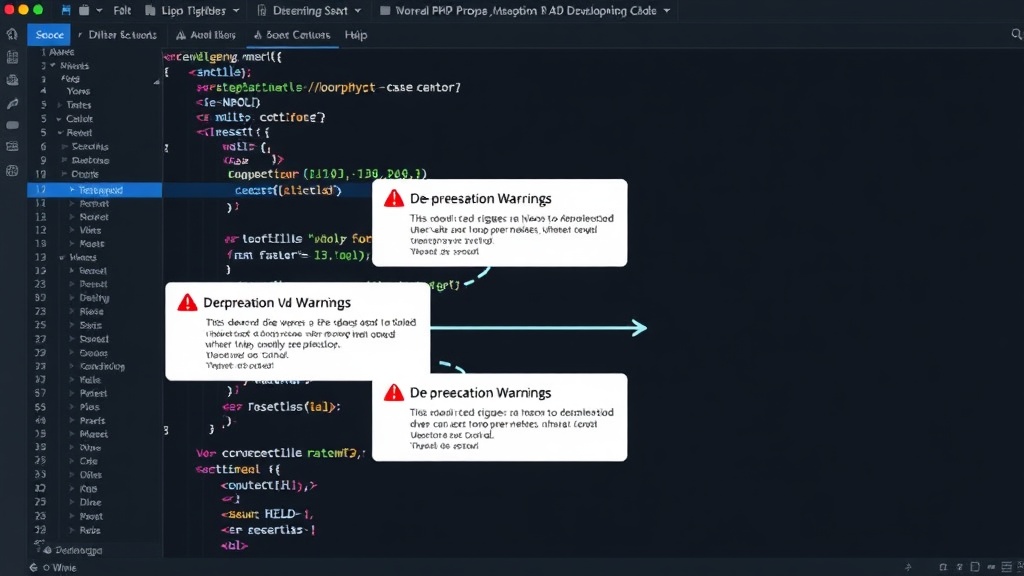
Task: Click the 'Derpreation Vd Warnings' popup title
Action: pyautogui.click(x=277, y=302)
